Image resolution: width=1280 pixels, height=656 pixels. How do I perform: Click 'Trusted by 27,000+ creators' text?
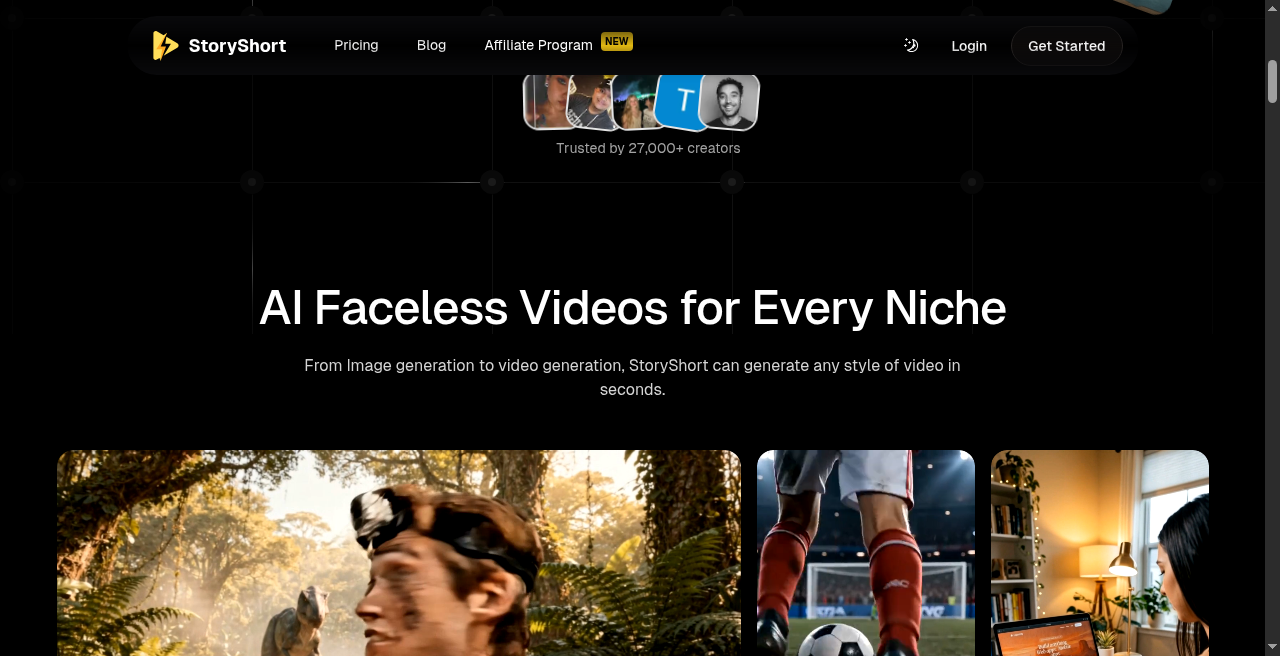648,148
